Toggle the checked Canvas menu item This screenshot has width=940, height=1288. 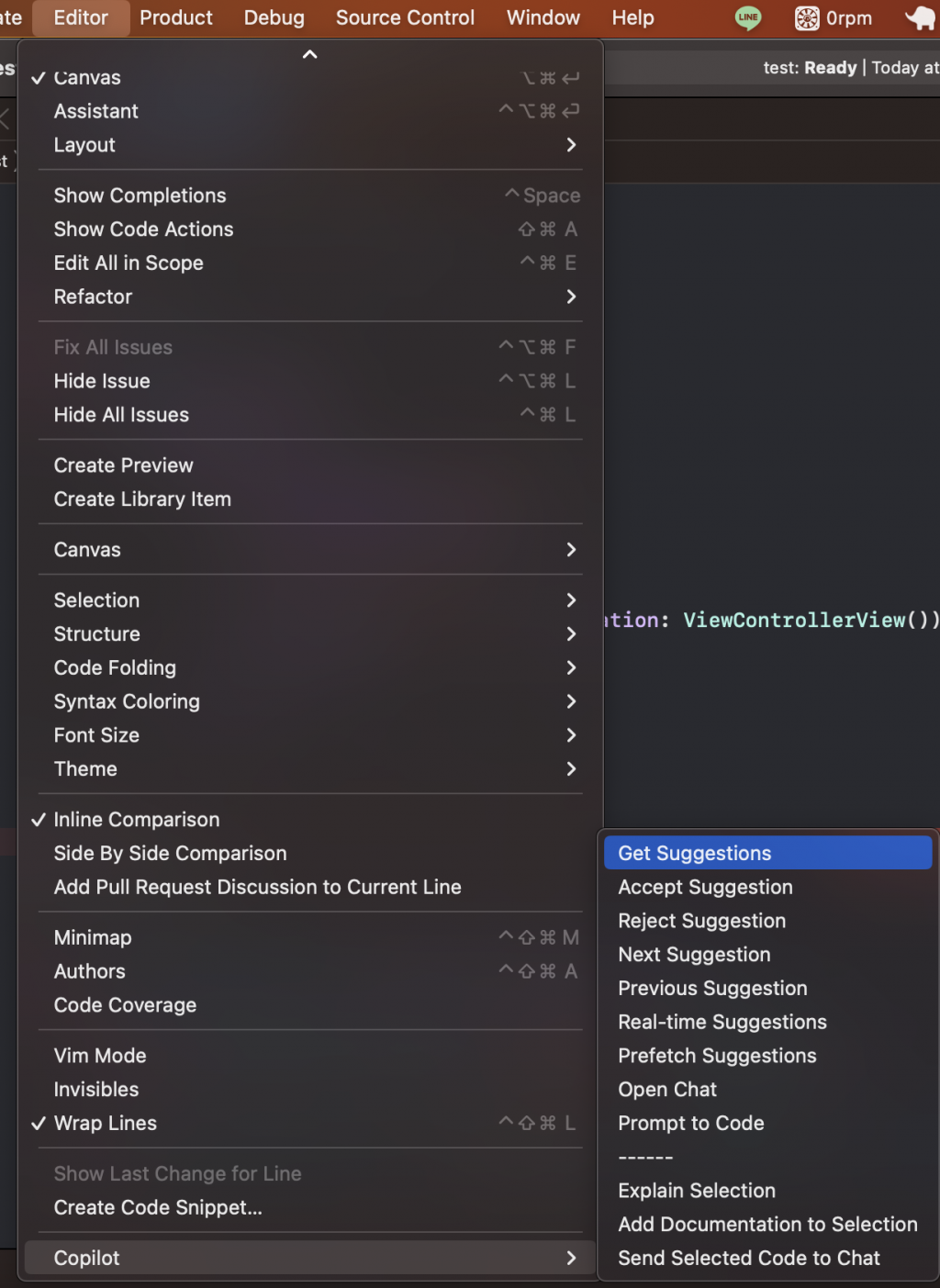point(88,78)
